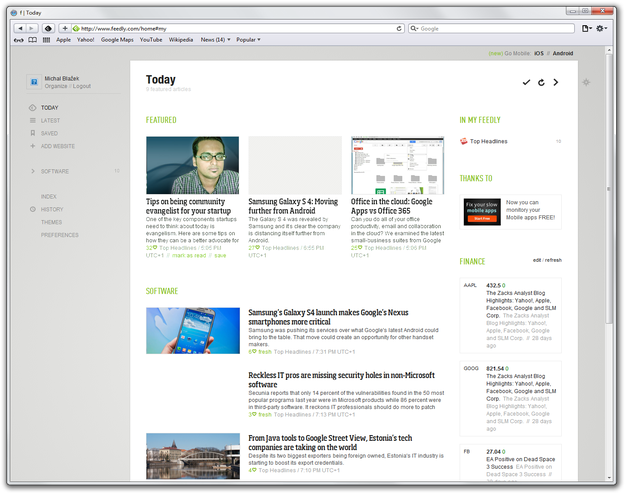Click the green site icon in address bar
The image size is (625, 493).
point(76,28)
